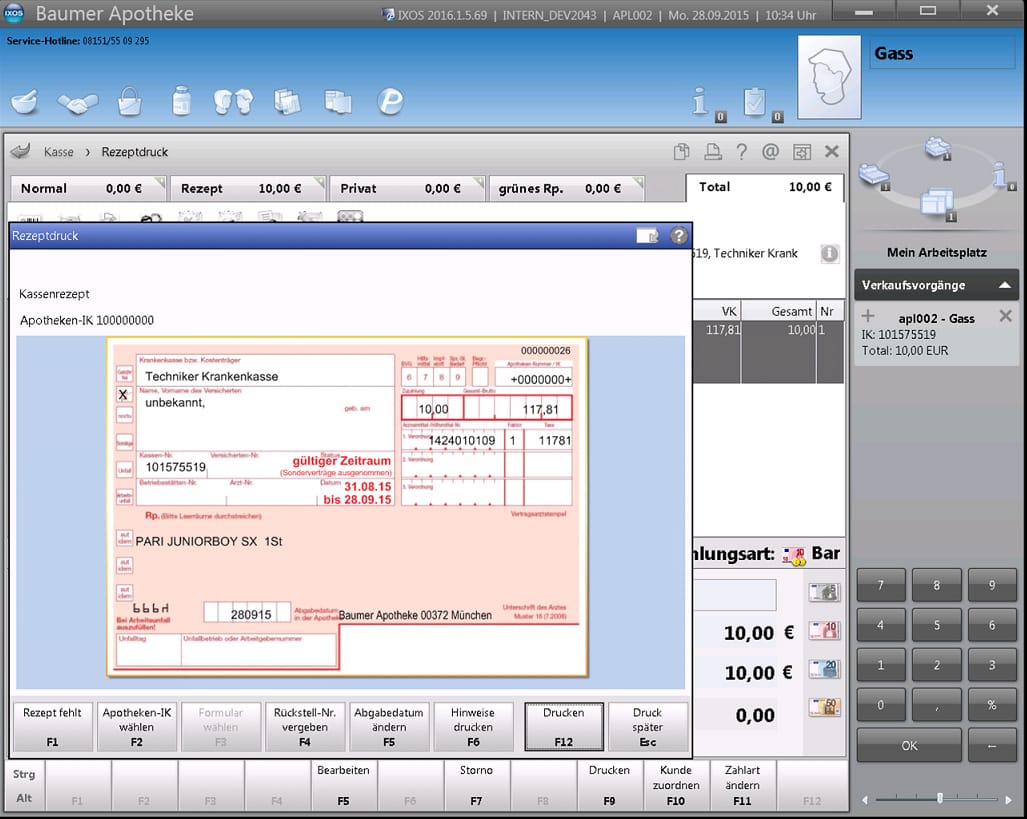Switch to the Privat tab
The height and width of the screenshot is (819, 1027).
tap(405, 188)
